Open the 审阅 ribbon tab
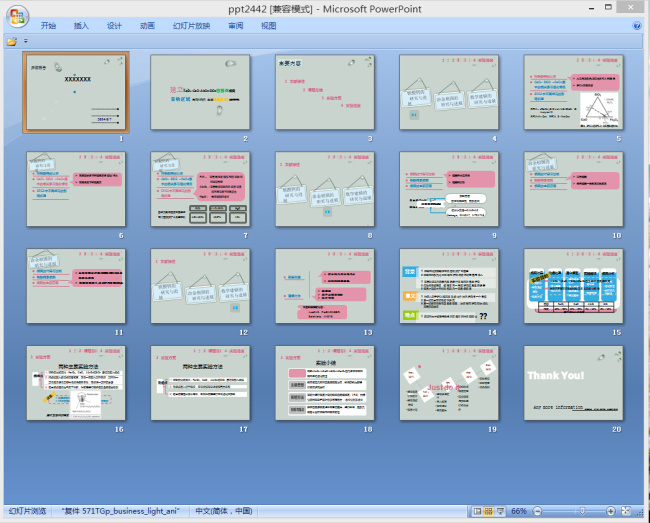Screen dimensions: 650x523 235,26
